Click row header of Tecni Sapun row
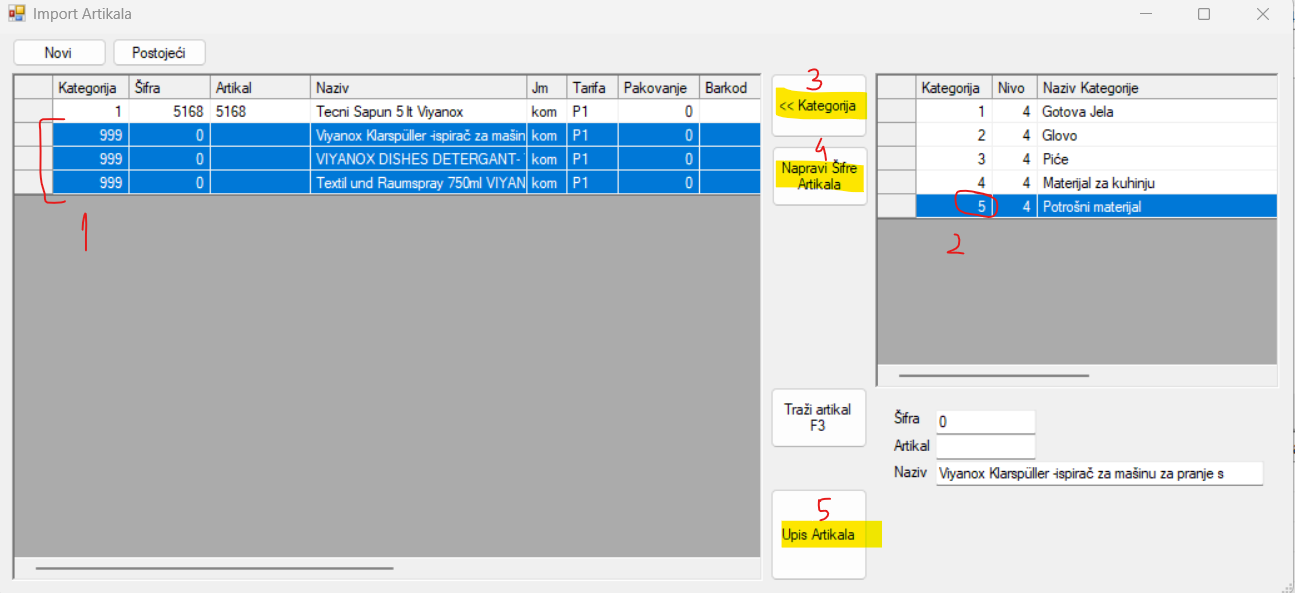This screenshot has width=1295, height=593. pos(34,111)
